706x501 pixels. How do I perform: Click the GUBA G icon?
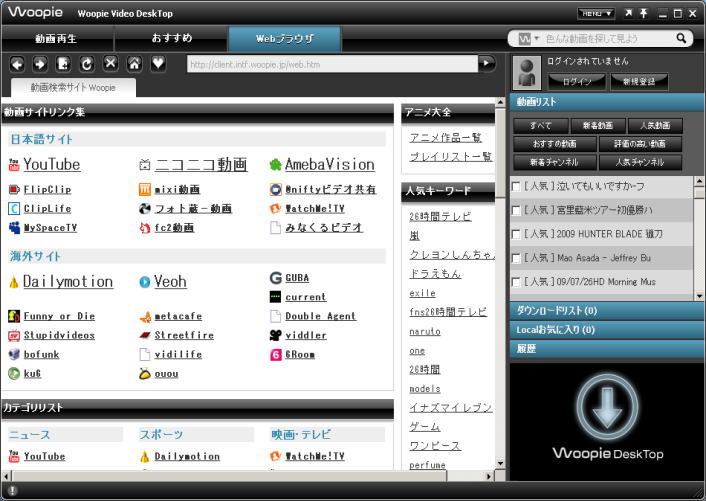click(276, 278)
